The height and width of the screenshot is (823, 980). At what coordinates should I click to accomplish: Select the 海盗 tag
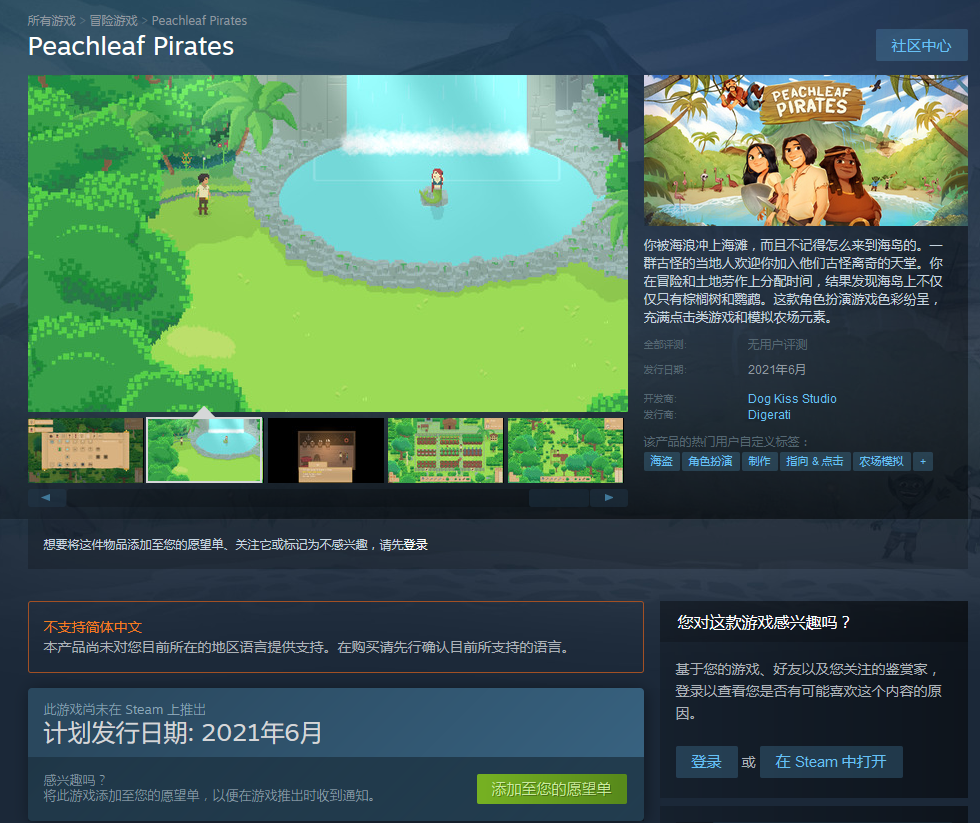(x=661, y=461)
